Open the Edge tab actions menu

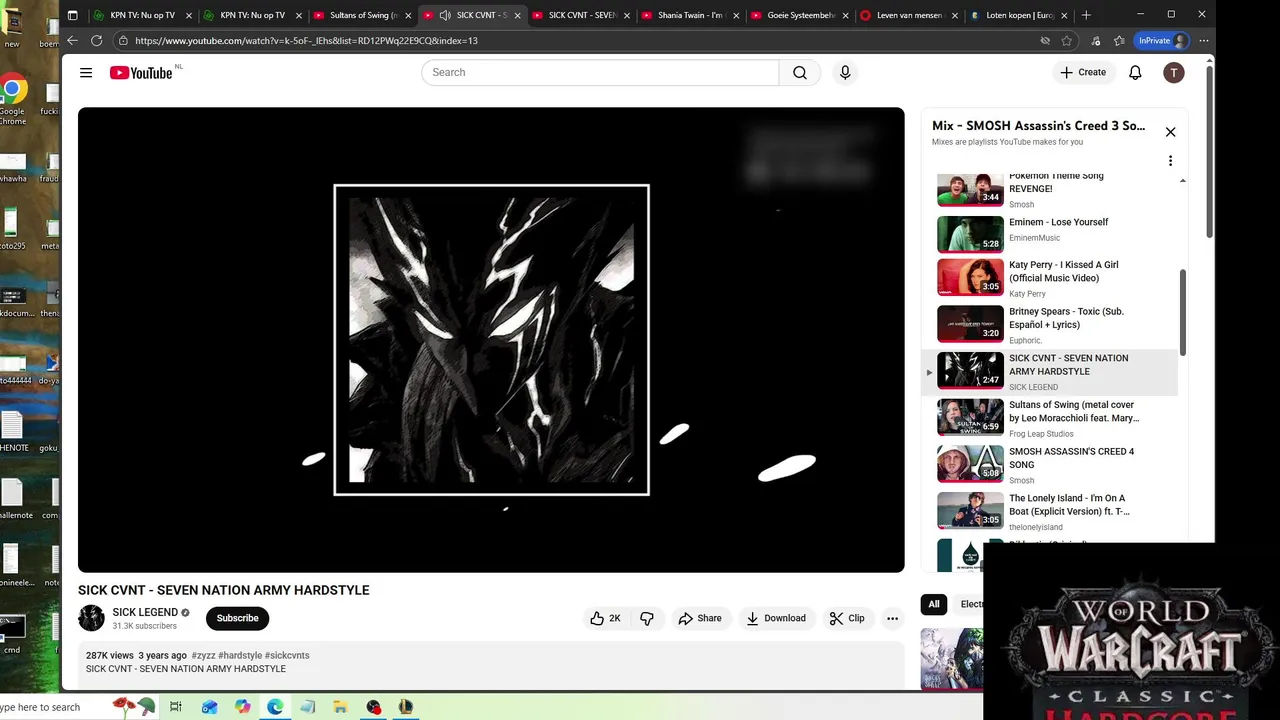click(72, 15)
